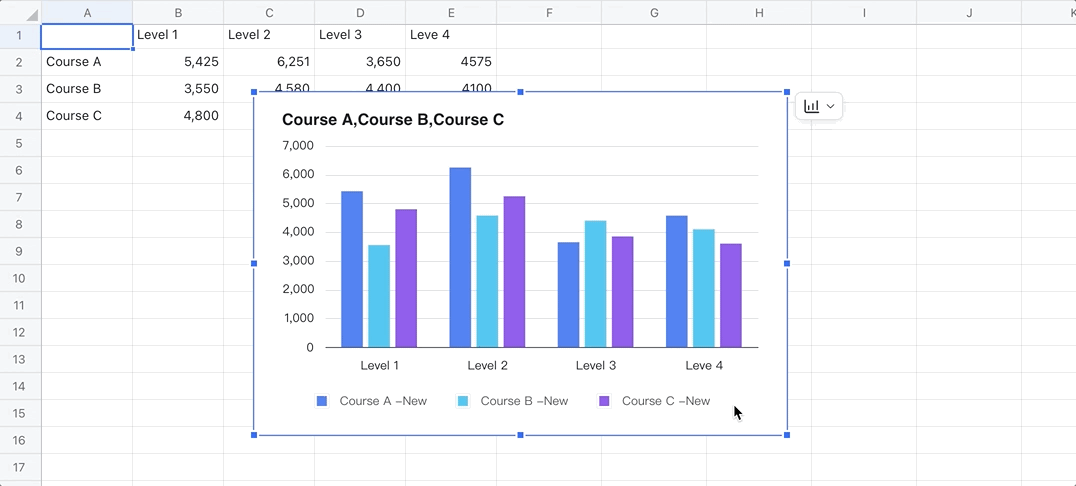Click the chart title text
Screen dimensions: 1076x486
pyautogui.click(x=393, y=120)
